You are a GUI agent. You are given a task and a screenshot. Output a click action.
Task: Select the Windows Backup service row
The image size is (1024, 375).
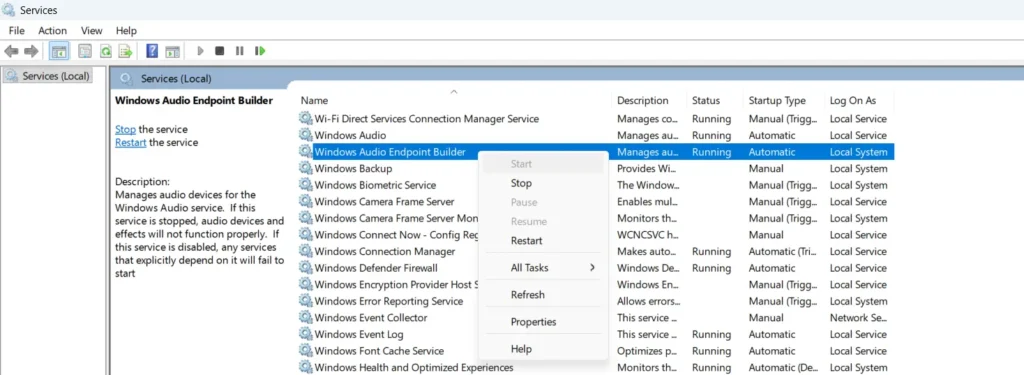[x=596, y=169]
